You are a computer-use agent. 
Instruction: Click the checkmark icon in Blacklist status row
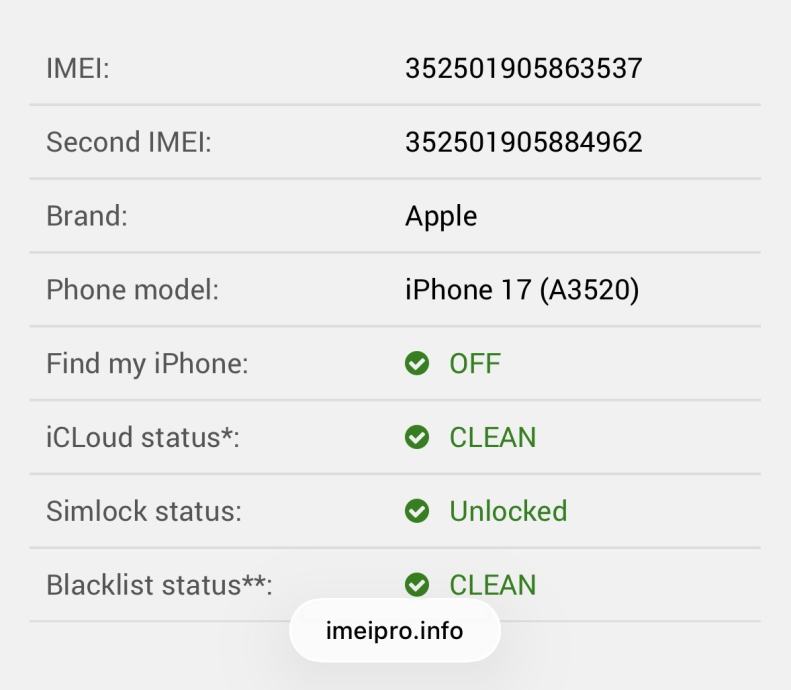[x=417, y=585]
